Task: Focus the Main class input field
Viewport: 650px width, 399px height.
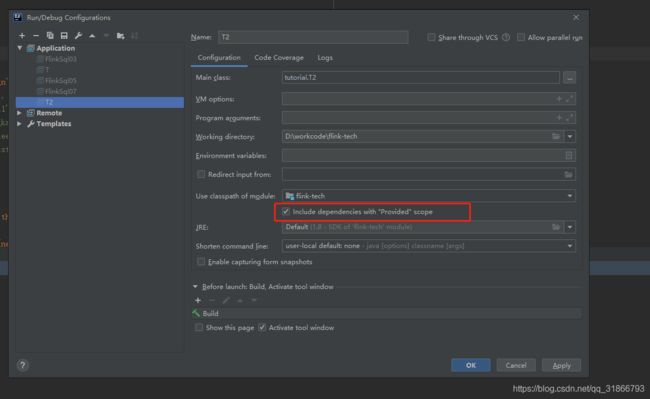Action: pyautogui.click(x=420, y=77)
